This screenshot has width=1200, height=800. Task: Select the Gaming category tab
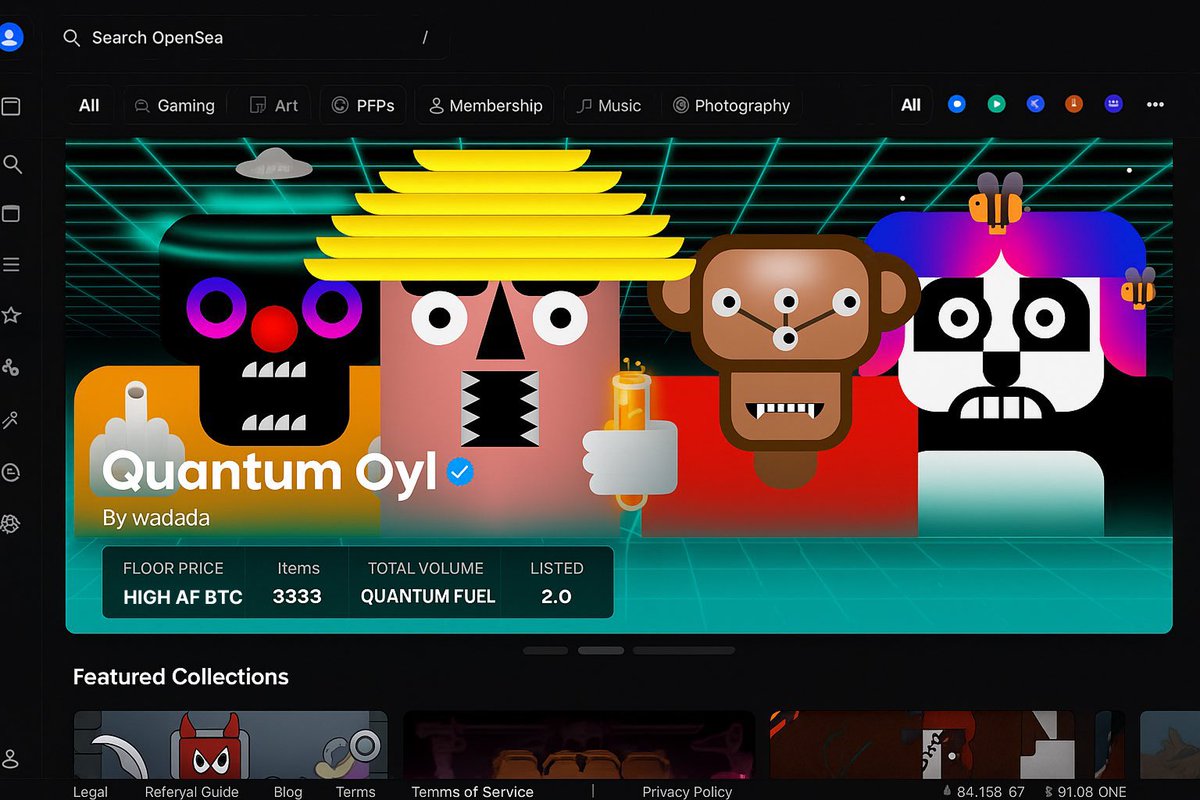[175, 105]
